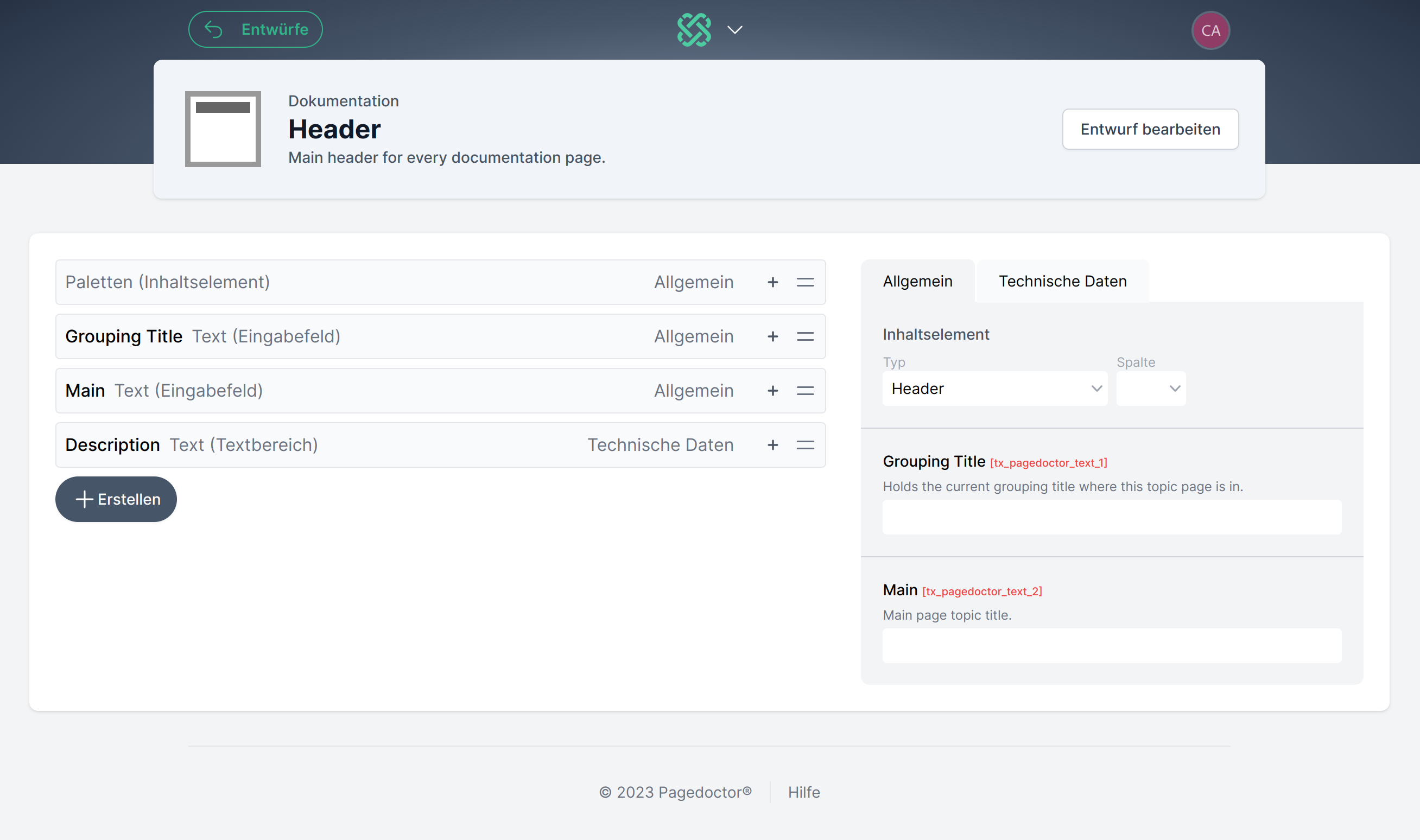This screenshot has height=840, width=1420.
Task: Focus the Main page topic input field
Action: coord(1112,646)
